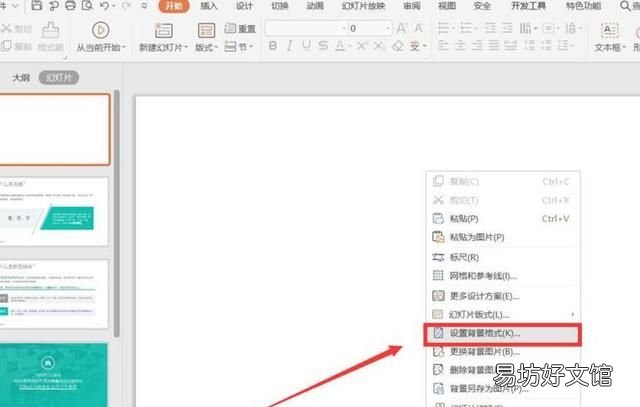Viewport: 640px width, 407px height.
Task: Open the 节 section dropdown
Action: pos(239,47)
